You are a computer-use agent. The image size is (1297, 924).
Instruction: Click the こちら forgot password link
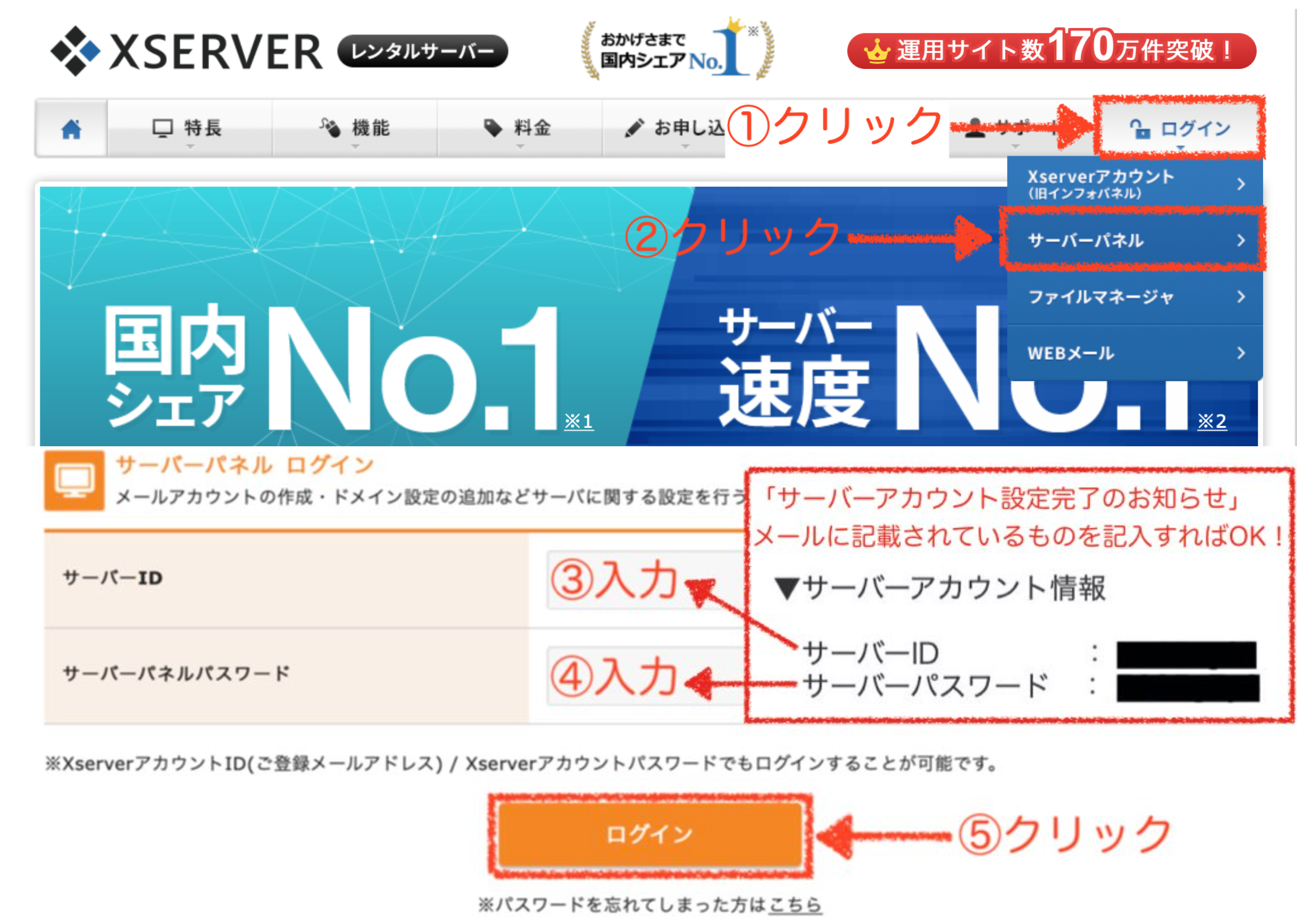[x=795, y=904]
